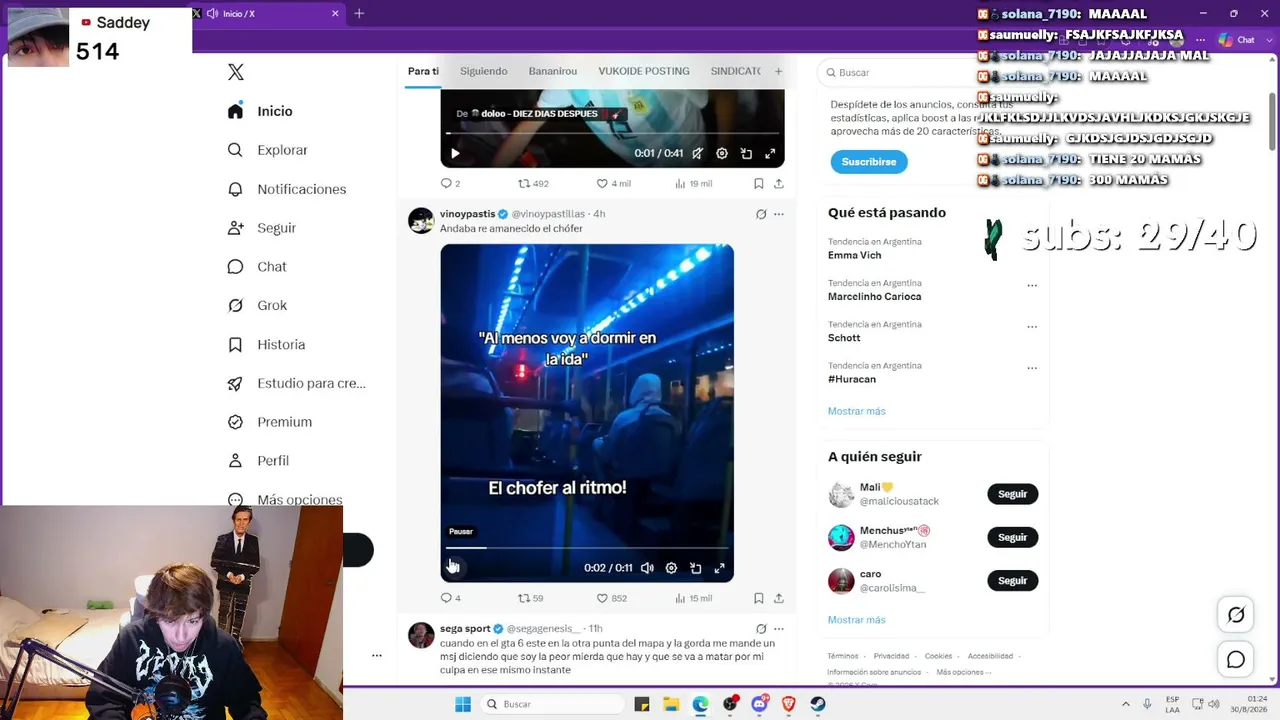This screenshot has height=720, width=1280.
Task: Repost the post with 492 reposts
Action: click(x=533, y=184)
